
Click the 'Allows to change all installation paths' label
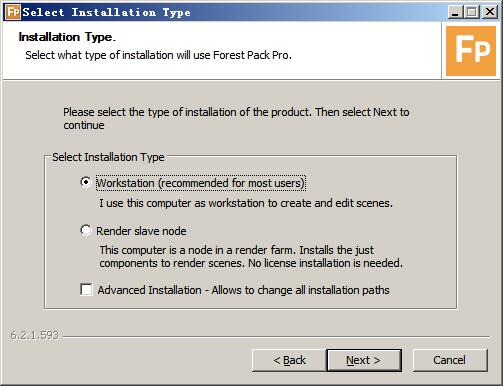pyautogui.click(x=300, y=290)
